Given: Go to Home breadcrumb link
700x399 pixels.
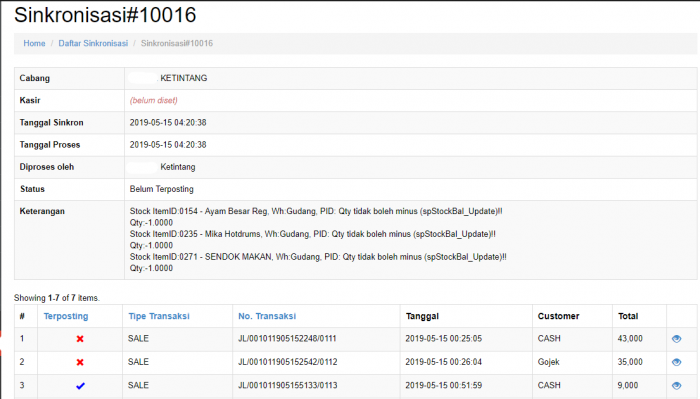Looking at the screenshot, I should 34,43.
